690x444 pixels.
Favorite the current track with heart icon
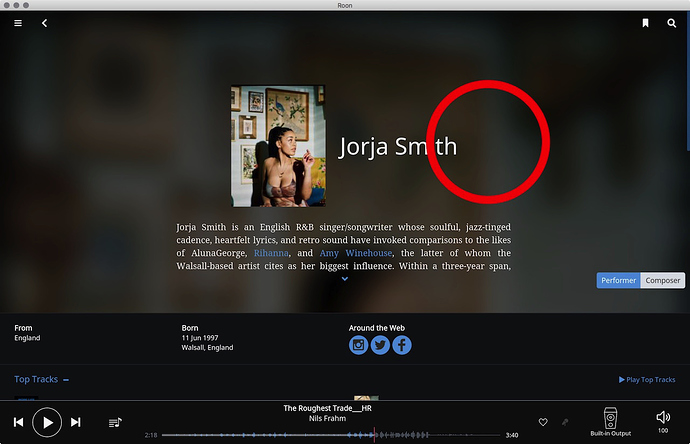tap(543, 422)
